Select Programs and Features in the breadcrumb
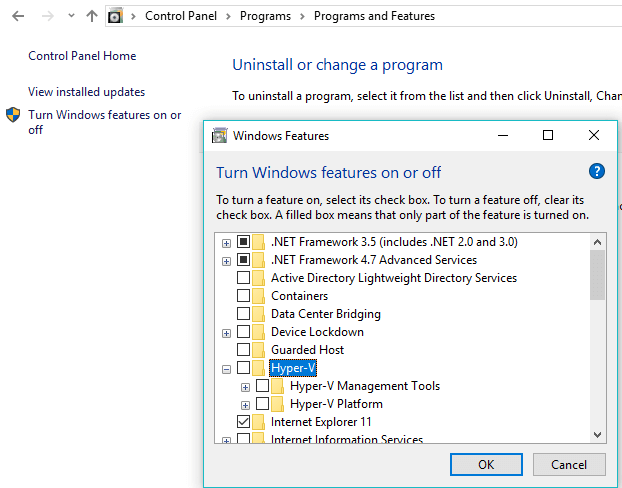Screen dimensions: 622x488 coord(374,16)
